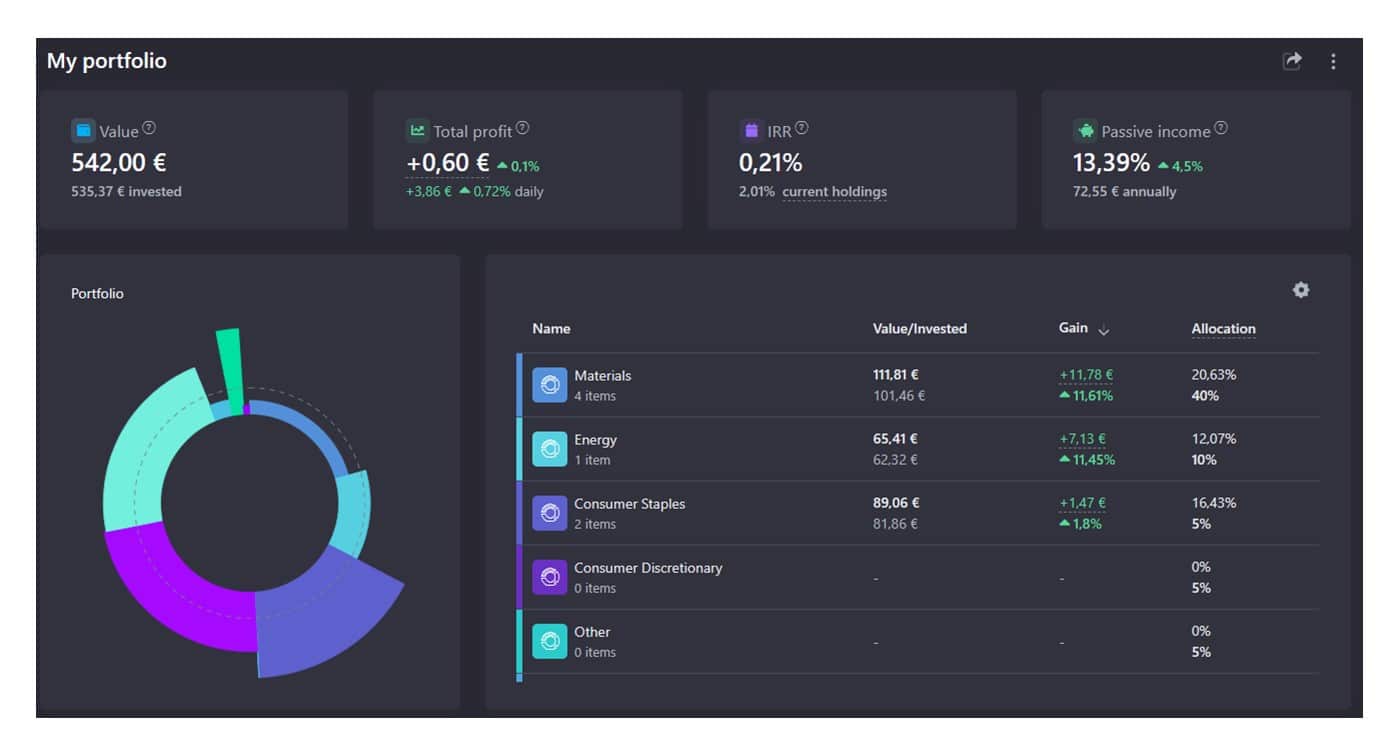Click the Value/Invested column header
This screenshot has height=756, width=1399.
pyautogui.click(x=919, y=329)
